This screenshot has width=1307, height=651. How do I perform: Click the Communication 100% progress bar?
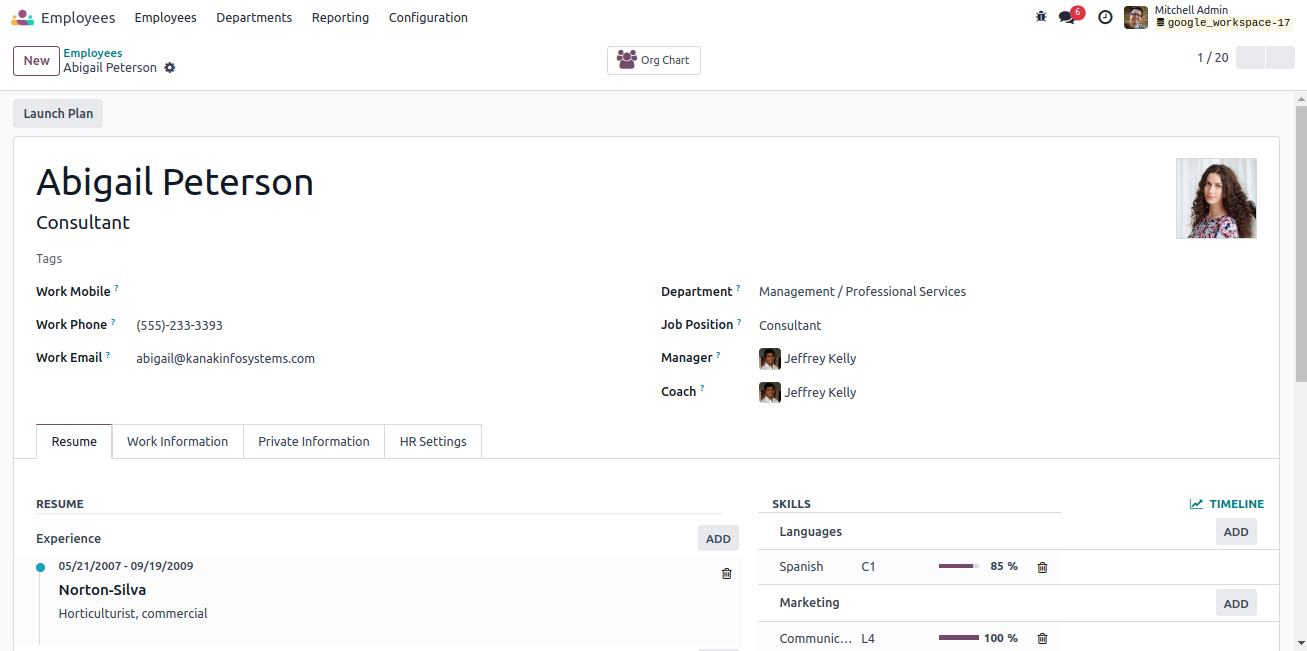coord(959,638)
